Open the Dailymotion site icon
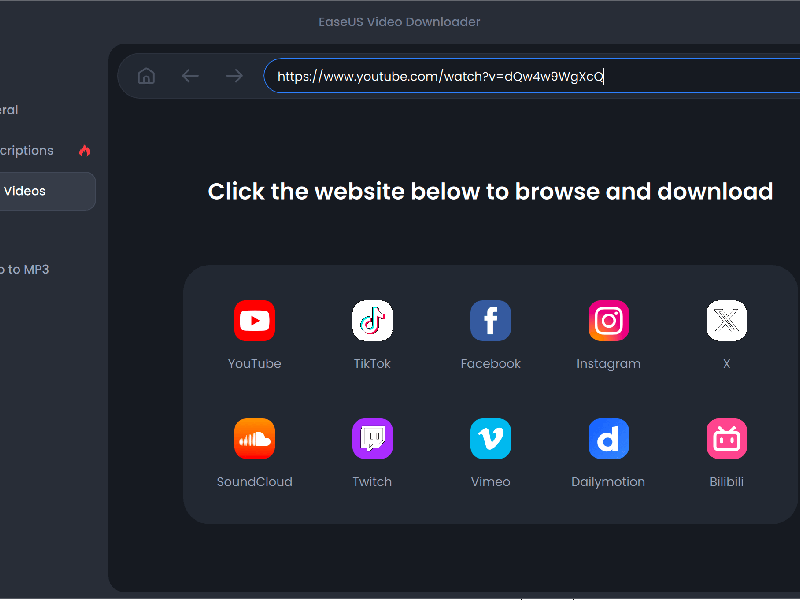 [x=609, y=438]
